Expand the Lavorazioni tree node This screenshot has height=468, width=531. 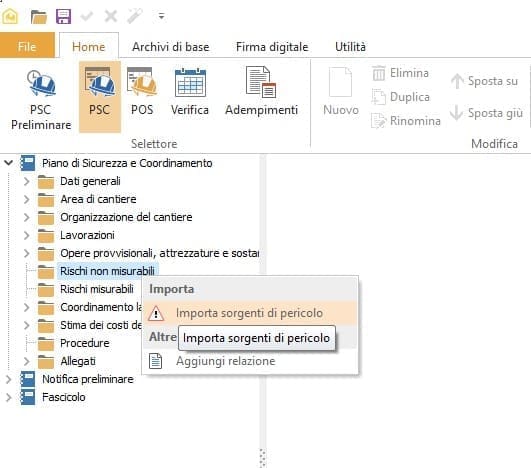(x=27, y=235)
